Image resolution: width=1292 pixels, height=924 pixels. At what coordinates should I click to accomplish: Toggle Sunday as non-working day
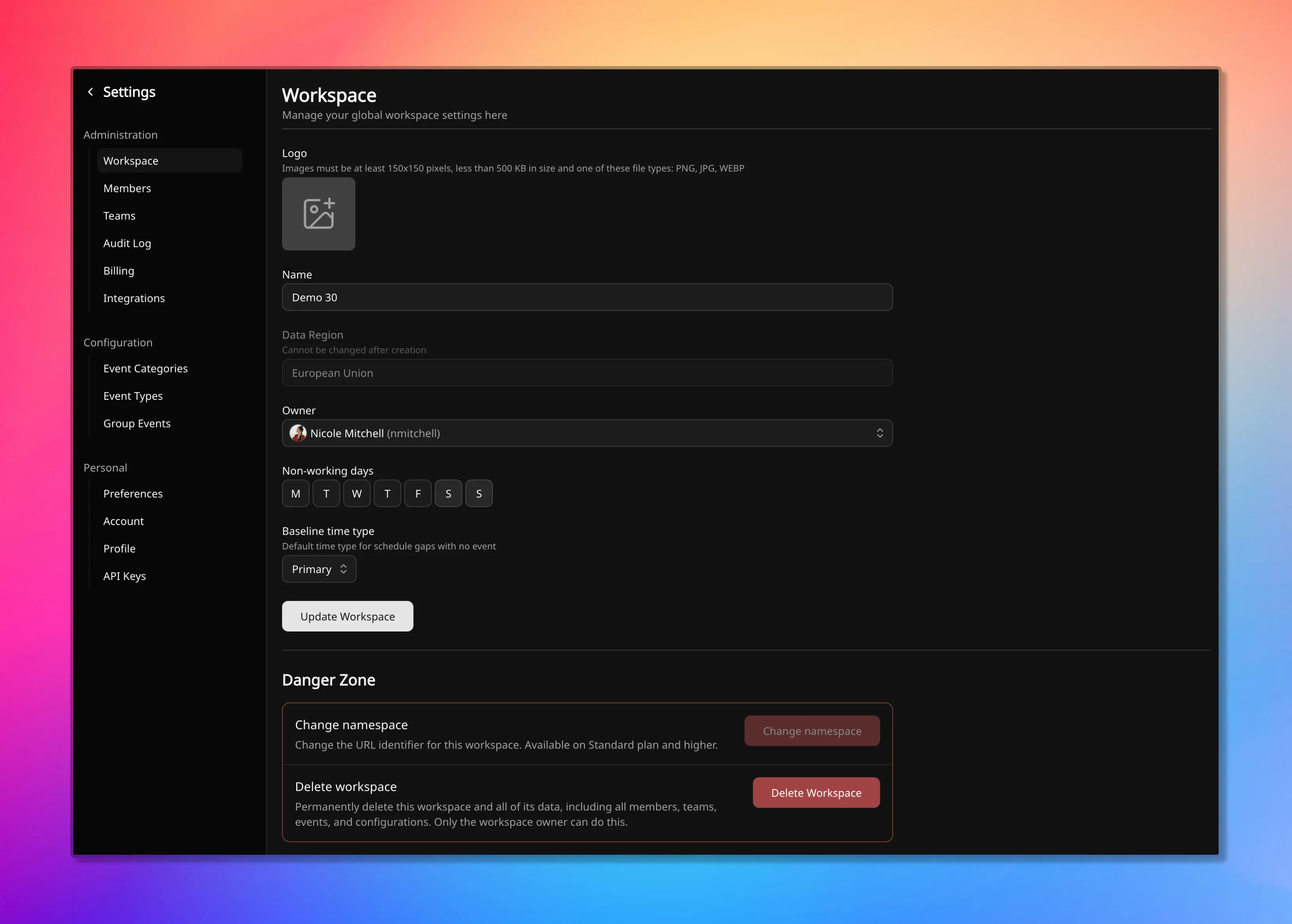point(479,494)
